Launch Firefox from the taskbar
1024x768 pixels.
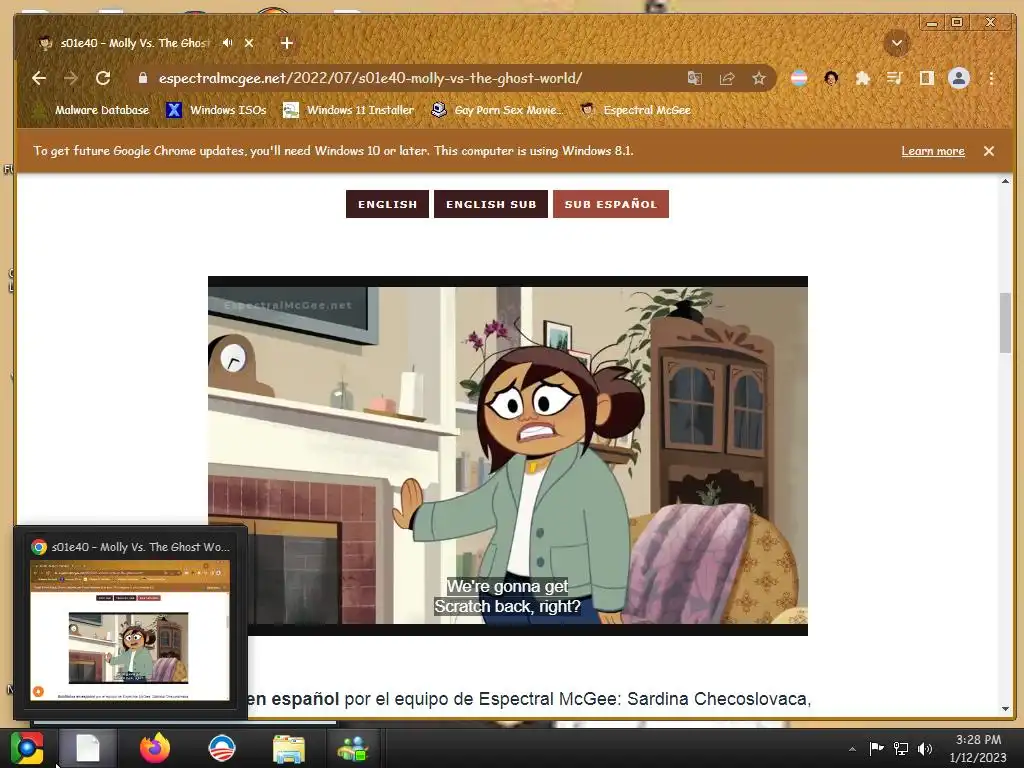[x=155, y=748]
